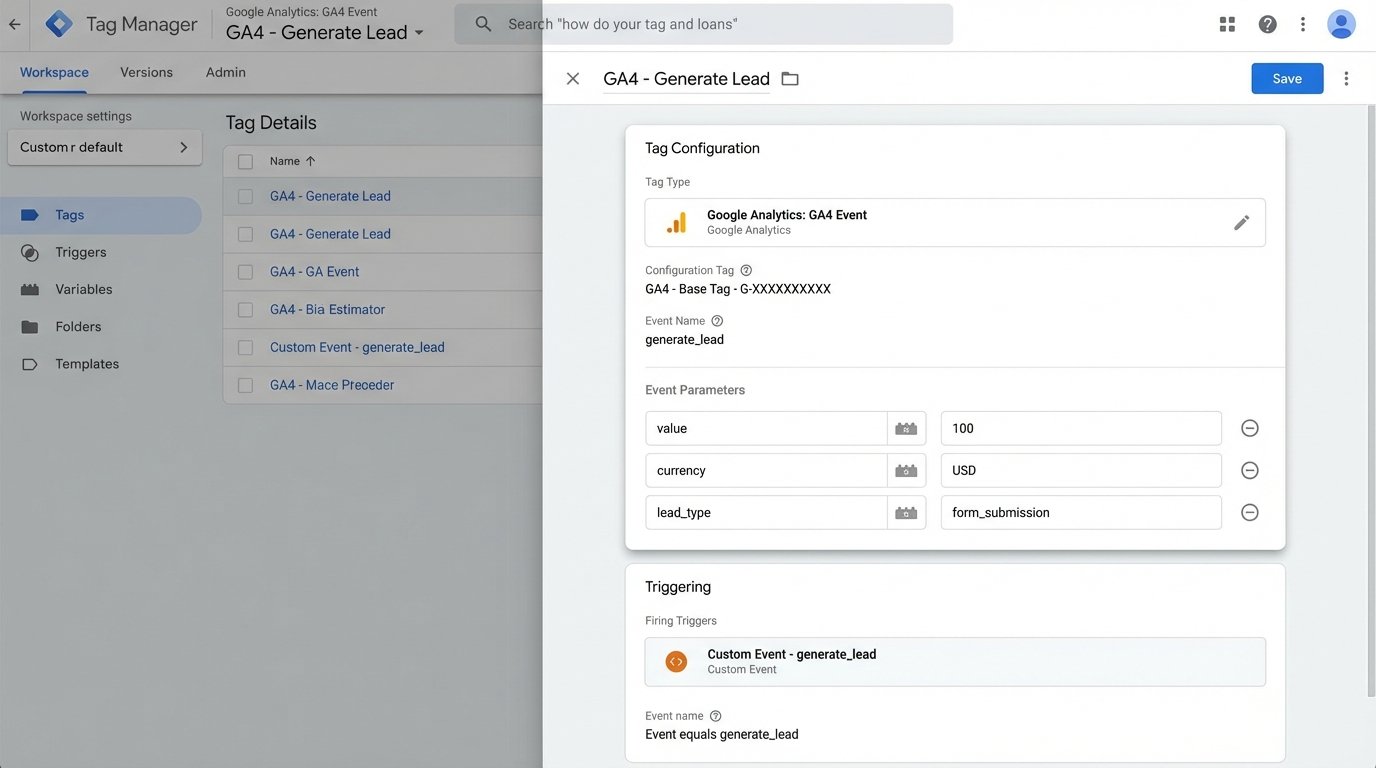The image size is (1376, 768).
Task: Open the Folders section
Action: (75, 325)
